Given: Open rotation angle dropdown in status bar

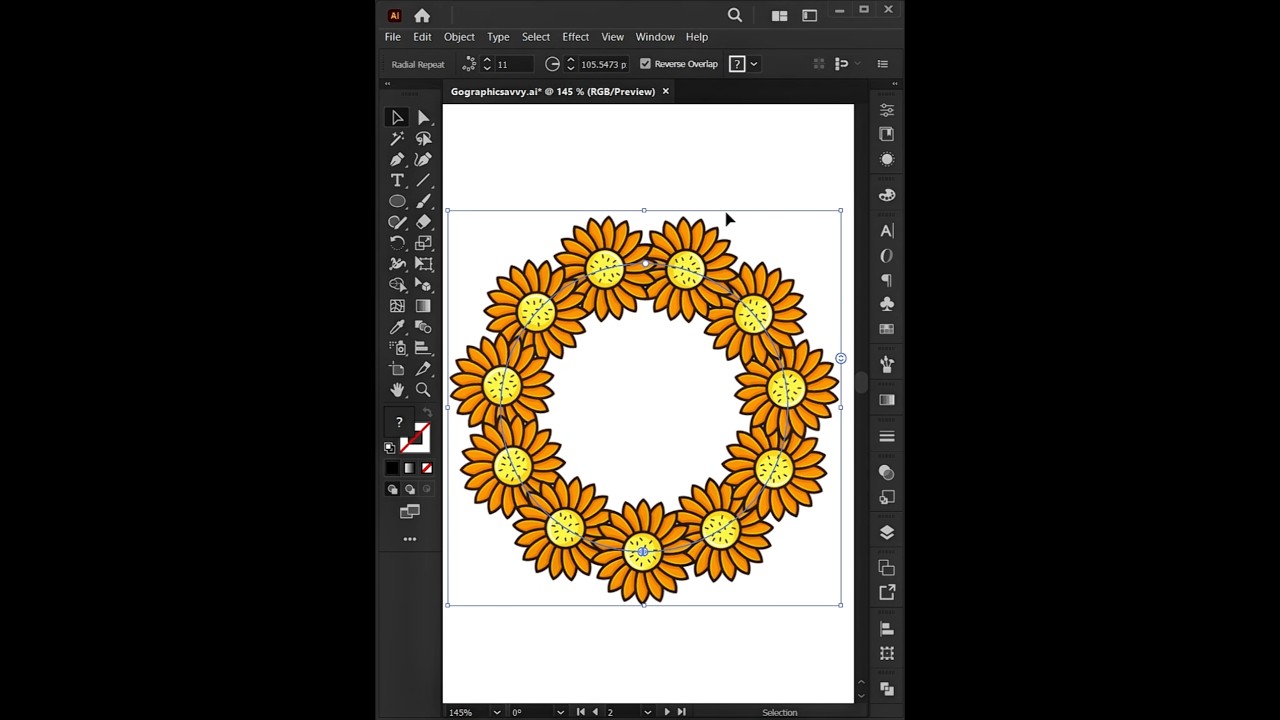Looking at the screenshot, I should point(559,712).
